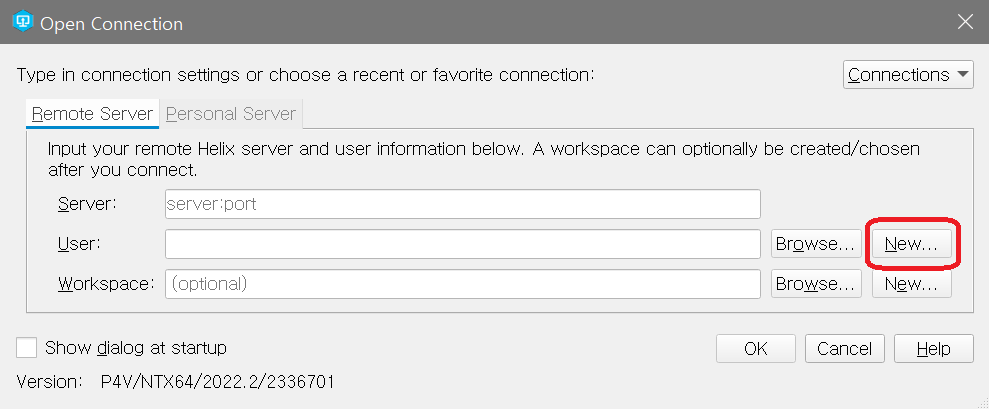Click the P4V icon in the title bar
Image resolution: width=989 pixels, height=409 pixels.
click(23, 21)
